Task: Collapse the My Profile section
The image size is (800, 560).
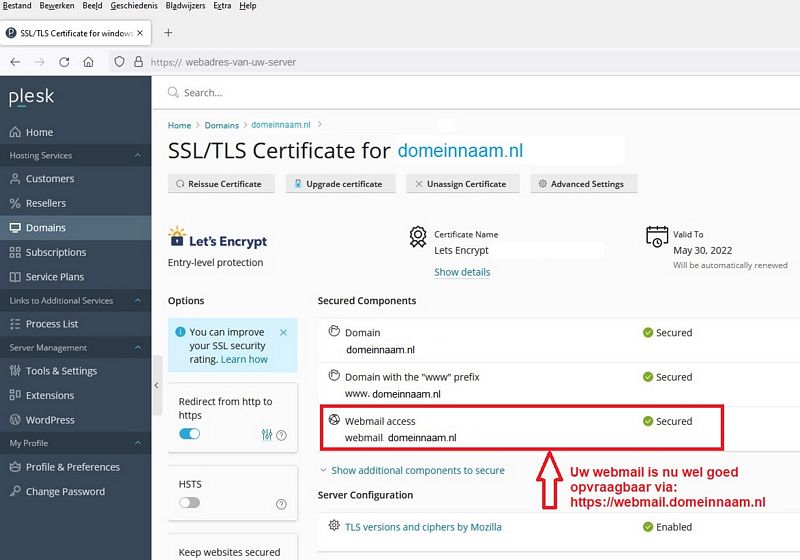Action: (x=138, y=443)
